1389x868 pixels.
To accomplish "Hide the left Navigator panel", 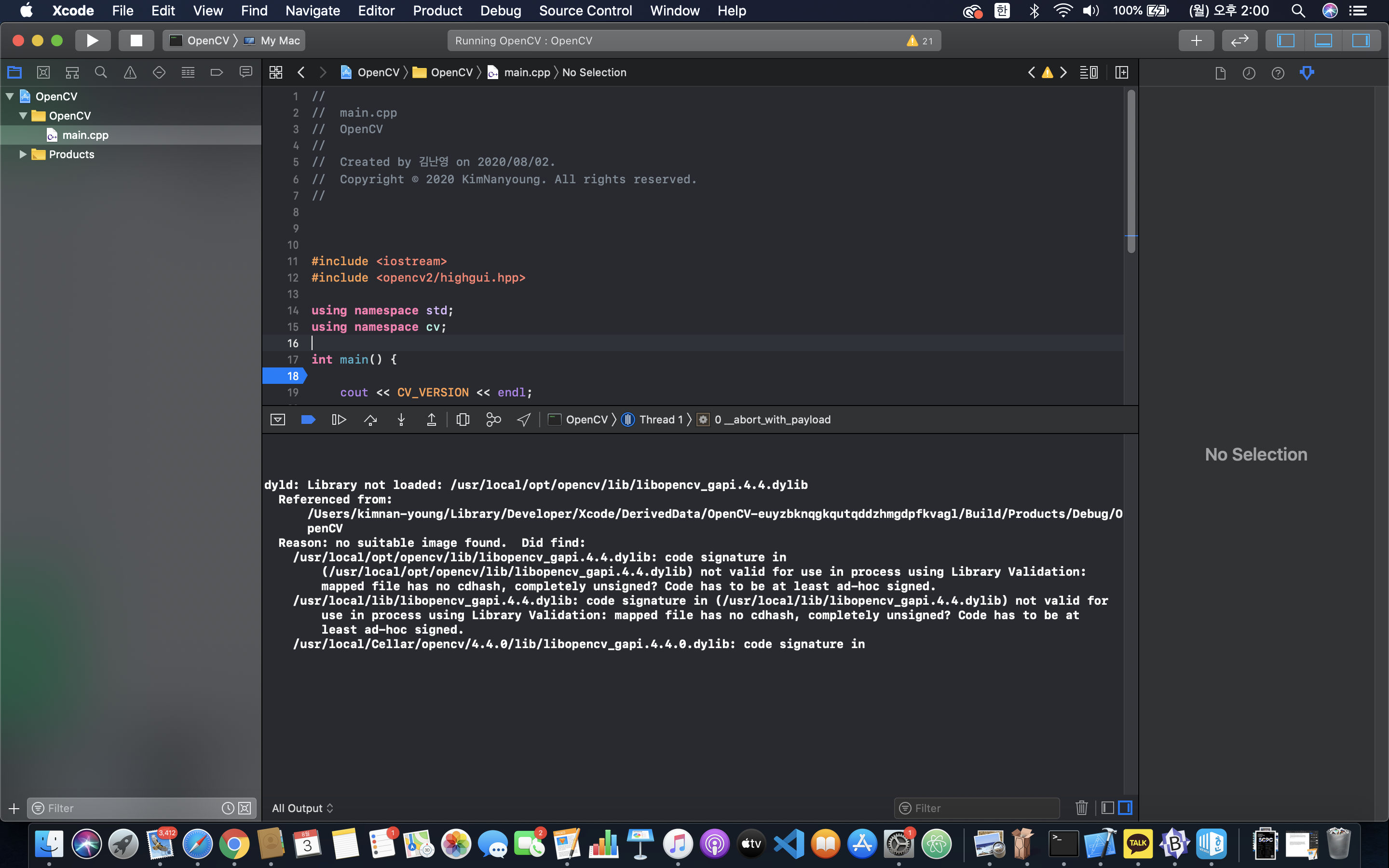I will 1286,41.
